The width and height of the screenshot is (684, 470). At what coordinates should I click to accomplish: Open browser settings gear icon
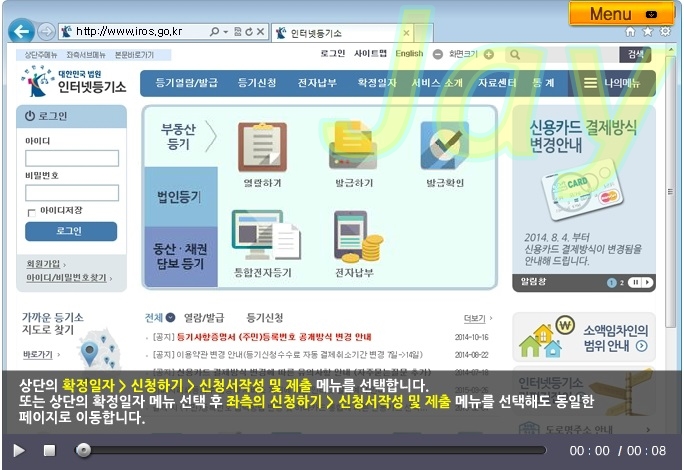tap(665, 31)
